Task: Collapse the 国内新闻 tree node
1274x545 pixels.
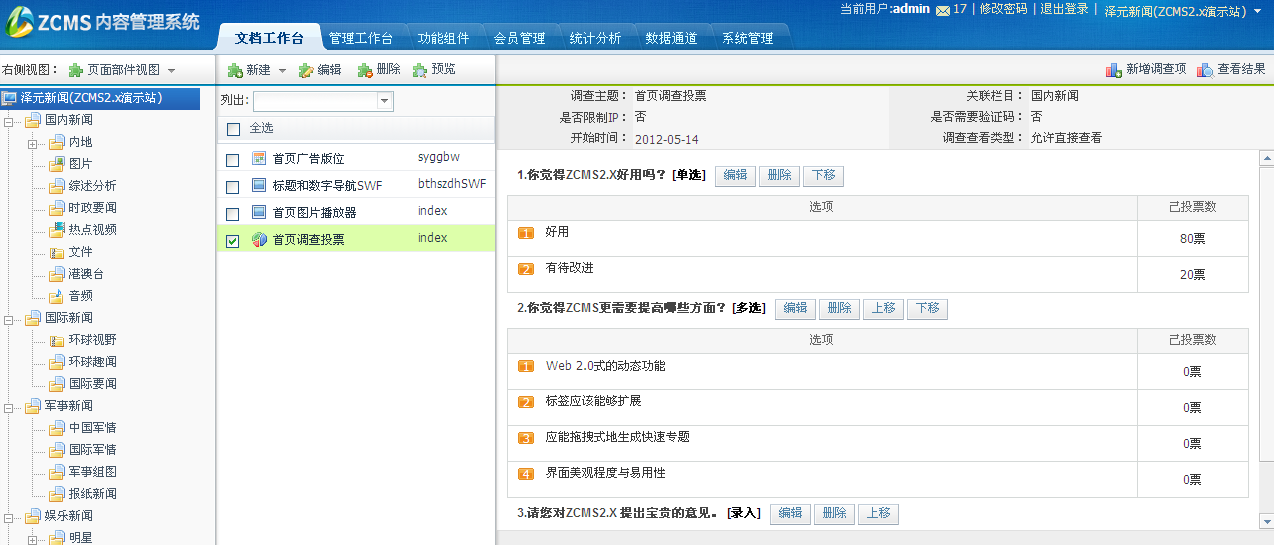Action: [x=10, y=121]
